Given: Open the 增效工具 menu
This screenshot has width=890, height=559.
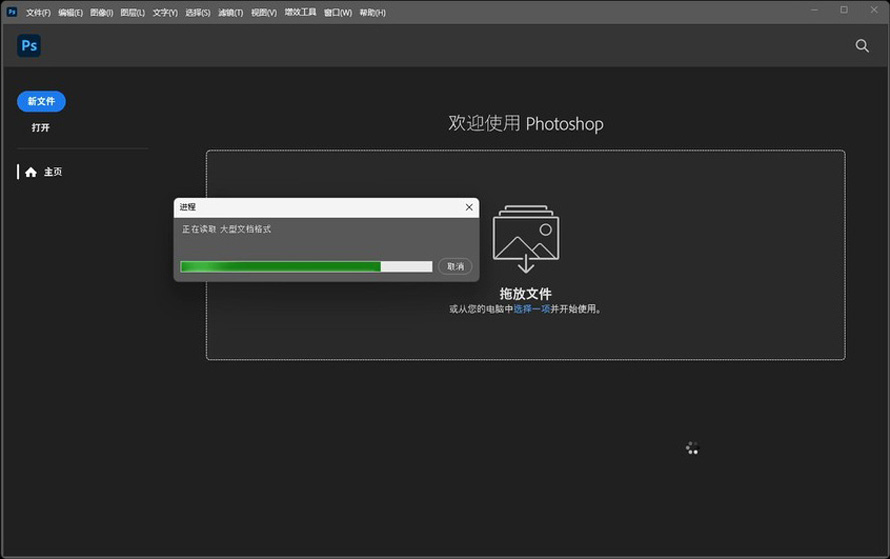Looking at the screenshot, I should [x=300, y=13].
